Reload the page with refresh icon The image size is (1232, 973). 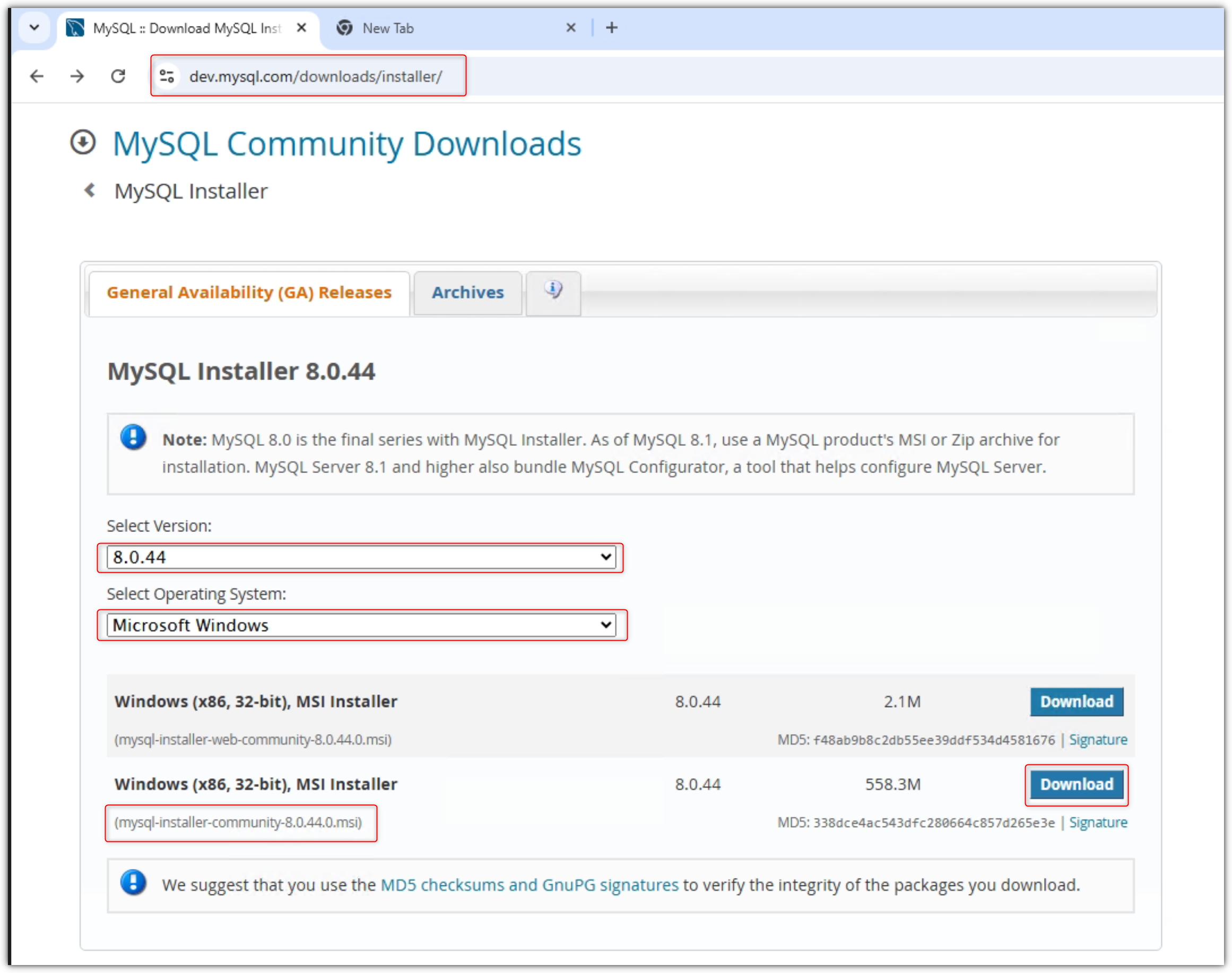click(x=118, y=76)
